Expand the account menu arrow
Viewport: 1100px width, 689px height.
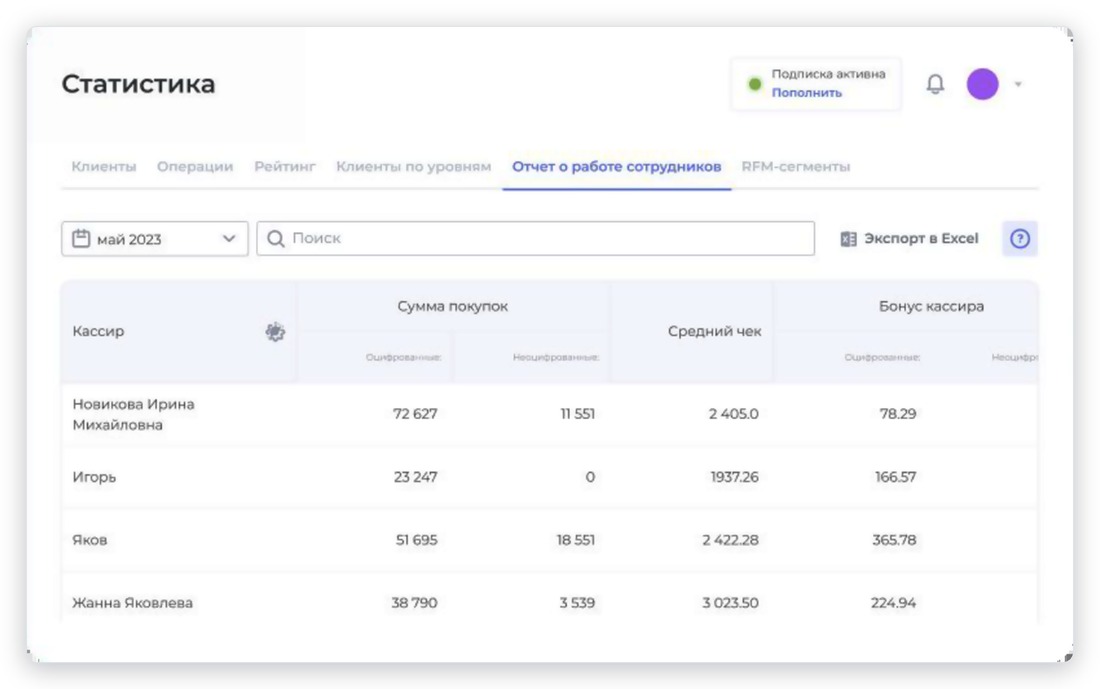(x=1018, y=84)
